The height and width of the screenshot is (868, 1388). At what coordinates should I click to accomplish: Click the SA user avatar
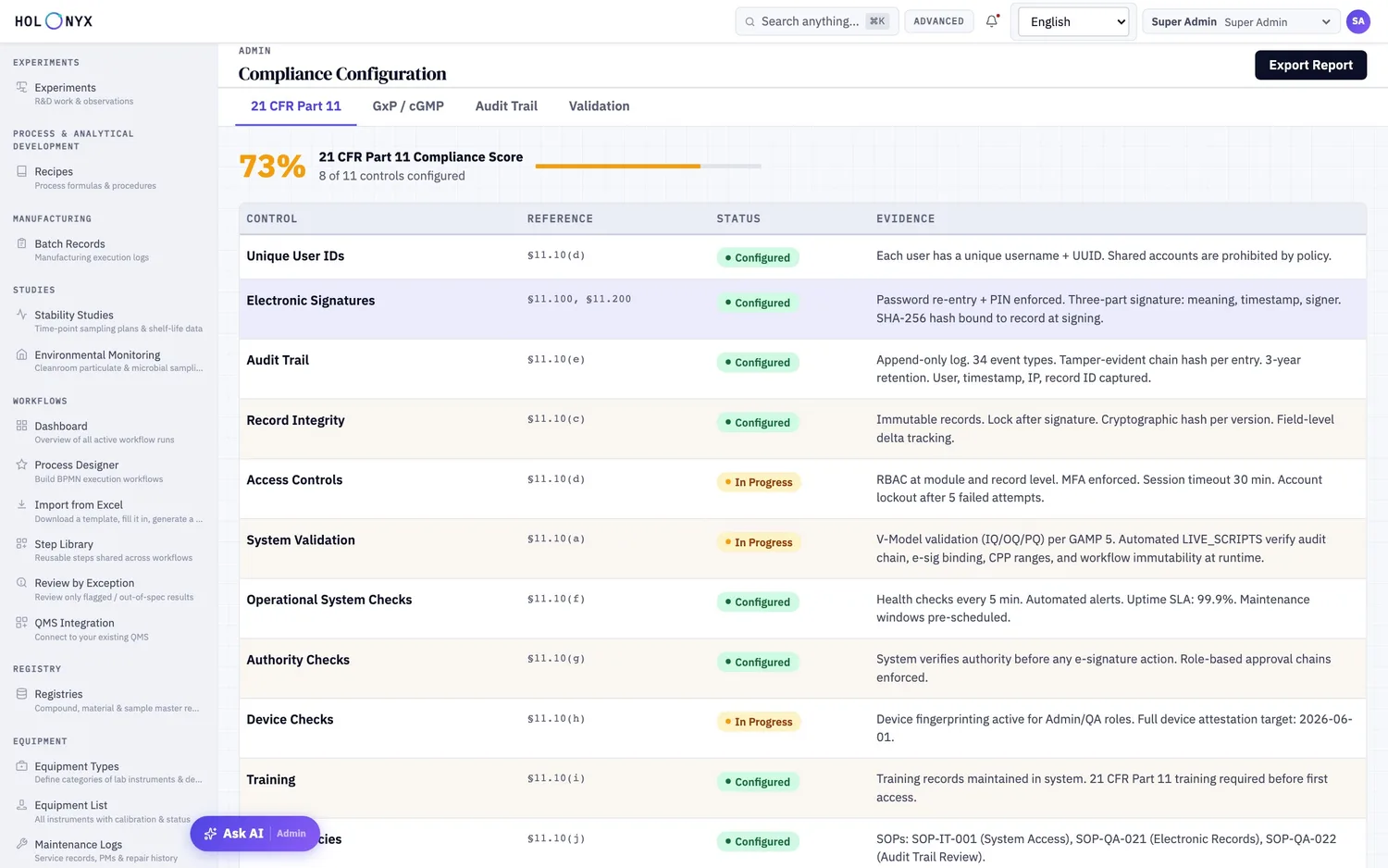1357,21
